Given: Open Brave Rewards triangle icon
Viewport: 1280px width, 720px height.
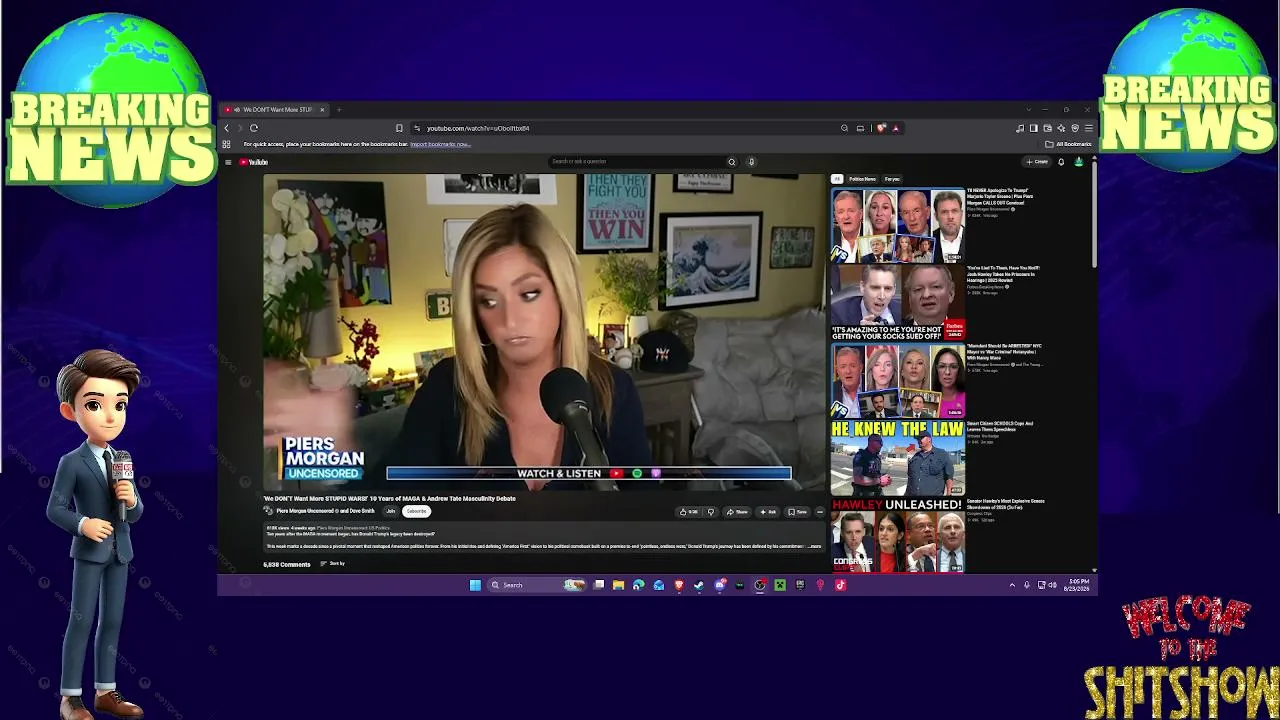Looking at the screenshot, I should pyautogui.click(x=895, y=128).
